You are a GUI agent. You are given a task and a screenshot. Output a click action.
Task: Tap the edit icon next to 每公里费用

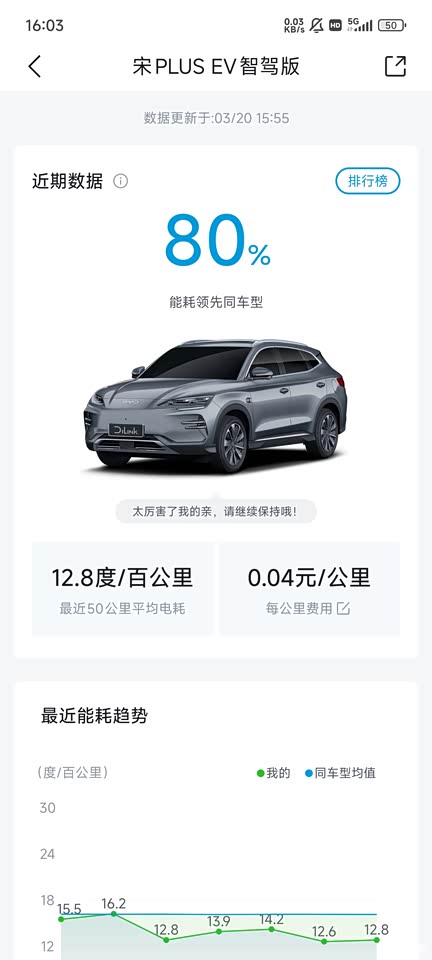pyautogui.click(x=343, y=609)
